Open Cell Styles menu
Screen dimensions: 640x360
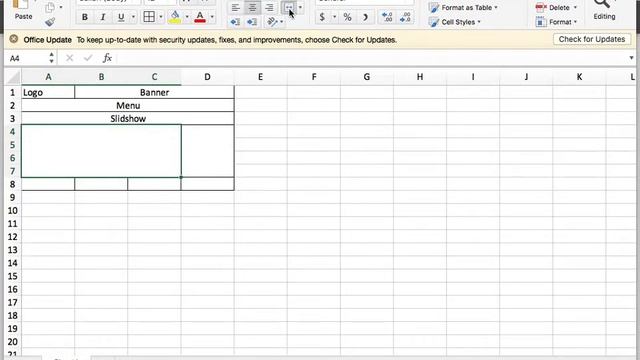[x=455, y=22]
